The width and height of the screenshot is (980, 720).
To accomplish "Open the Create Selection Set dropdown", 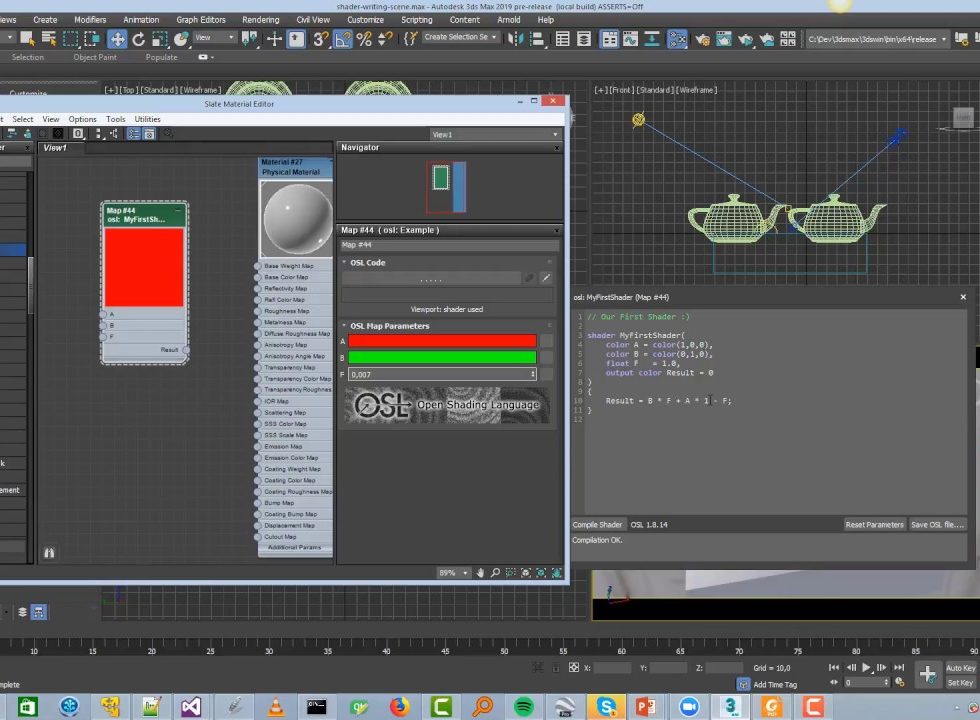I will point(460,38).
